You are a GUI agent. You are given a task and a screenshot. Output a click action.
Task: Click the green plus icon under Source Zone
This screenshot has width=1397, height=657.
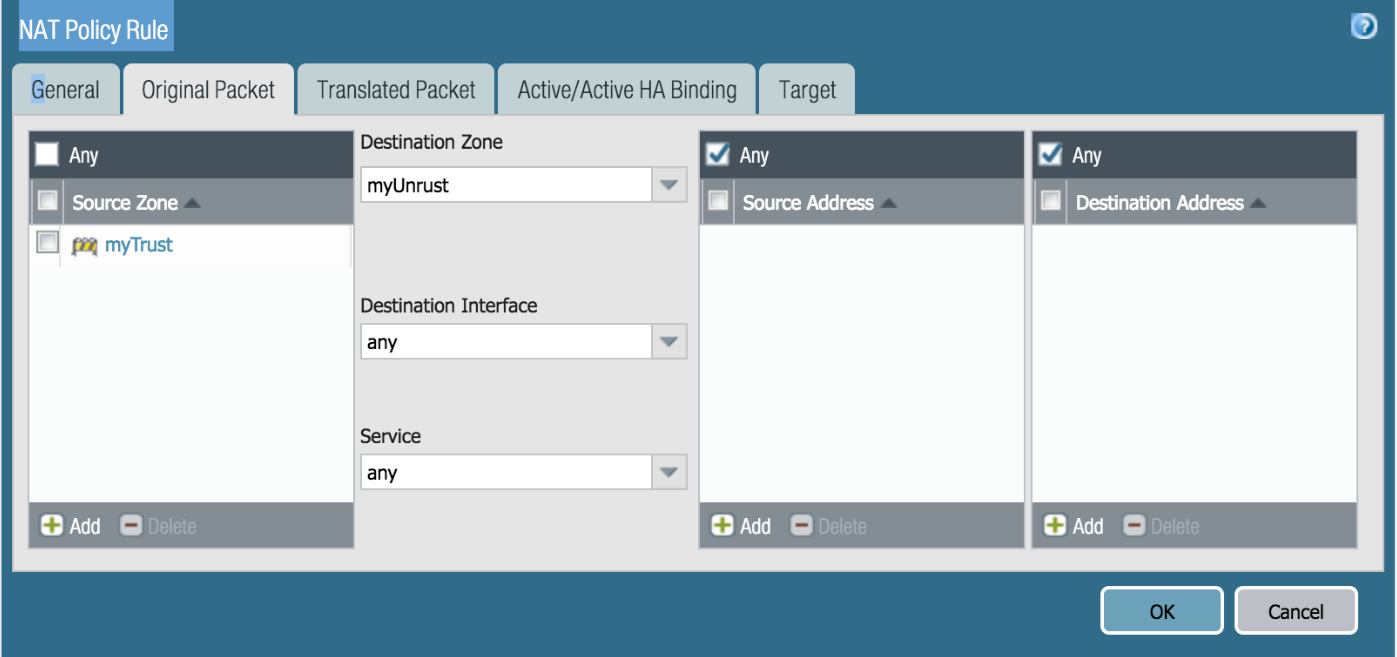[x=51, y=525]
